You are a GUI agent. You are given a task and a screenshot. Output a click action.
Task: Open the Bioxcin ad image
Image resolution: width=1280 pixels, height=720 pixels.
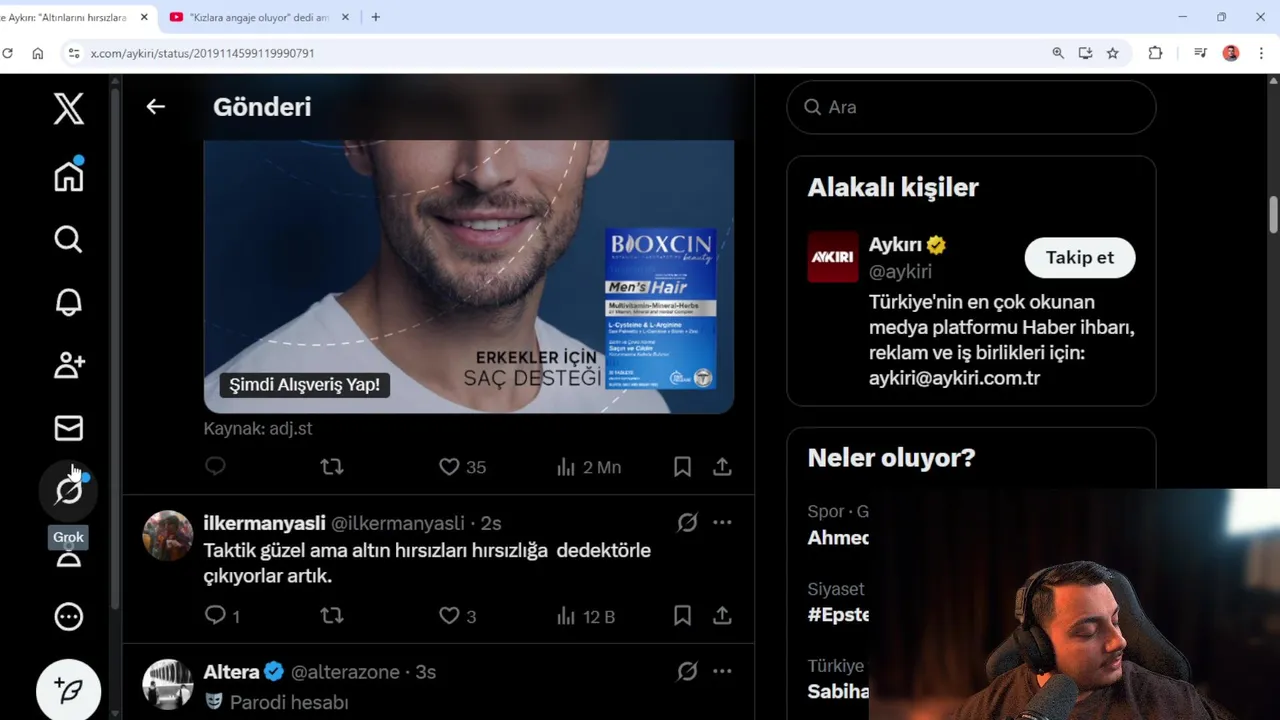point(469,276)
